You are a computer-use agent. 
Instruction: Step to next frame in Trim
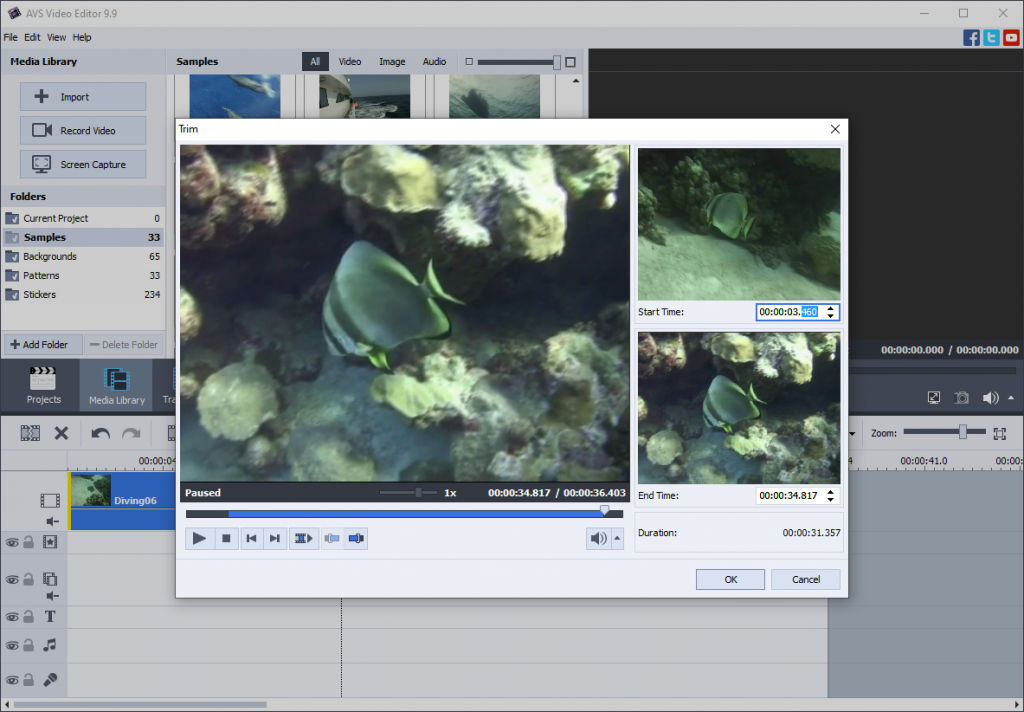(x=275, y=539)
